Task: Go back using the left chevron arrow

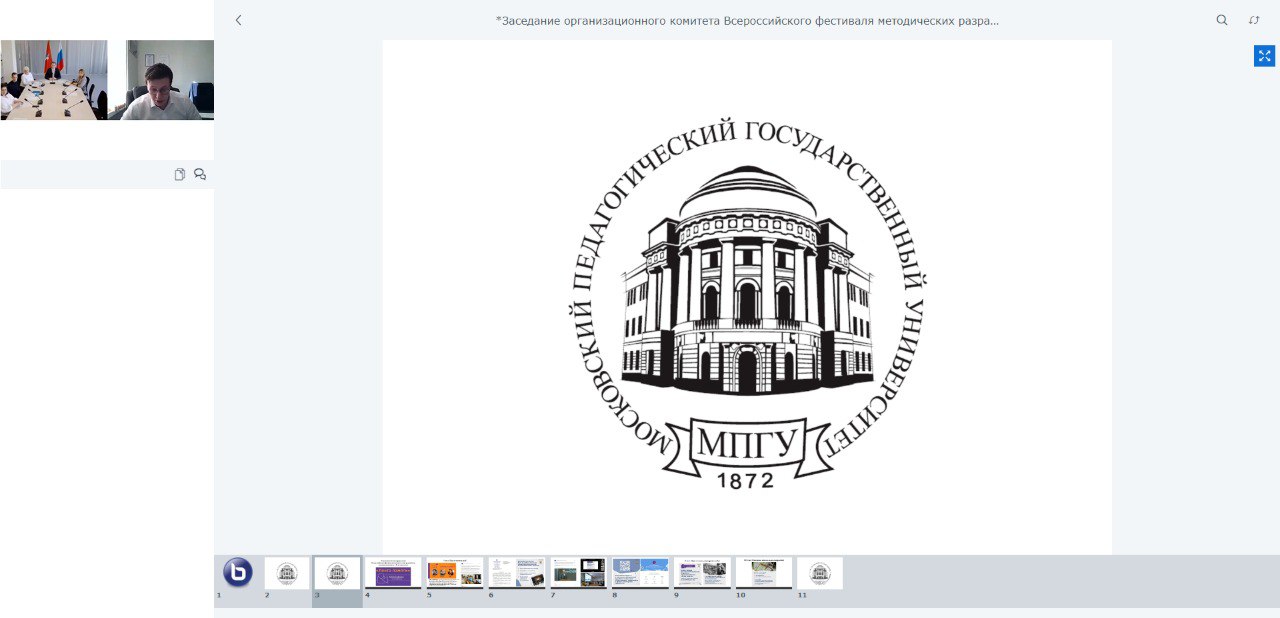Action: [x=238, y=20]
